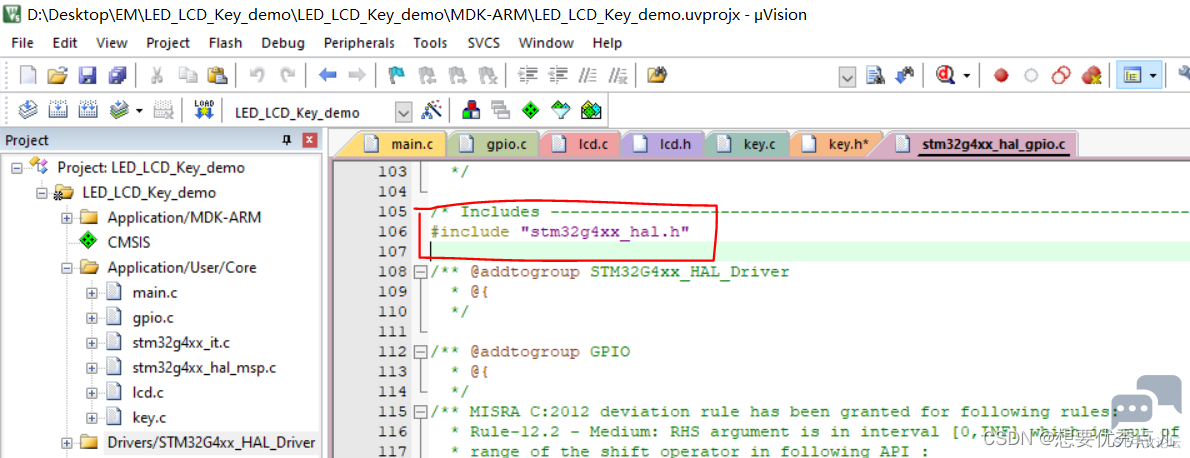This screenshot has height=458, width=1190.
Task: Expand the Application/MDK-ARM folder
Action: click(x=67, y=218)
